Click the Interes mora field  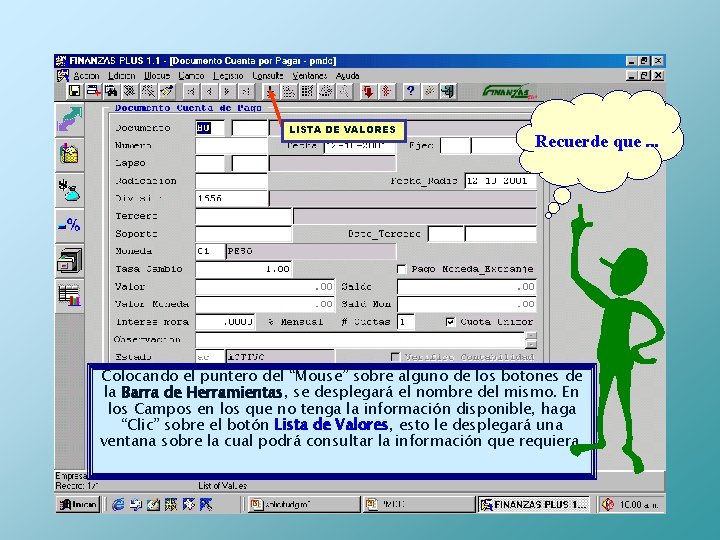coord(225,322)
